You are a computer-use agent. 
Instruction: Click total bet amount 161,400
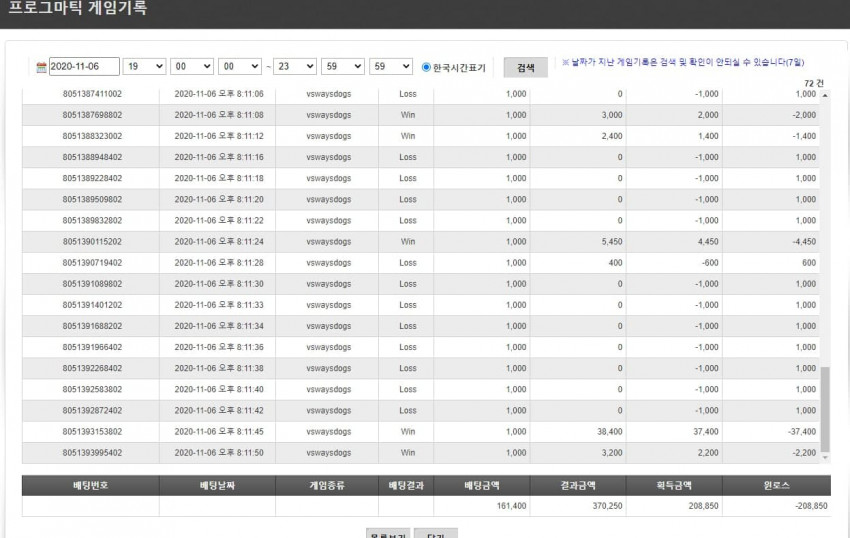511,506
